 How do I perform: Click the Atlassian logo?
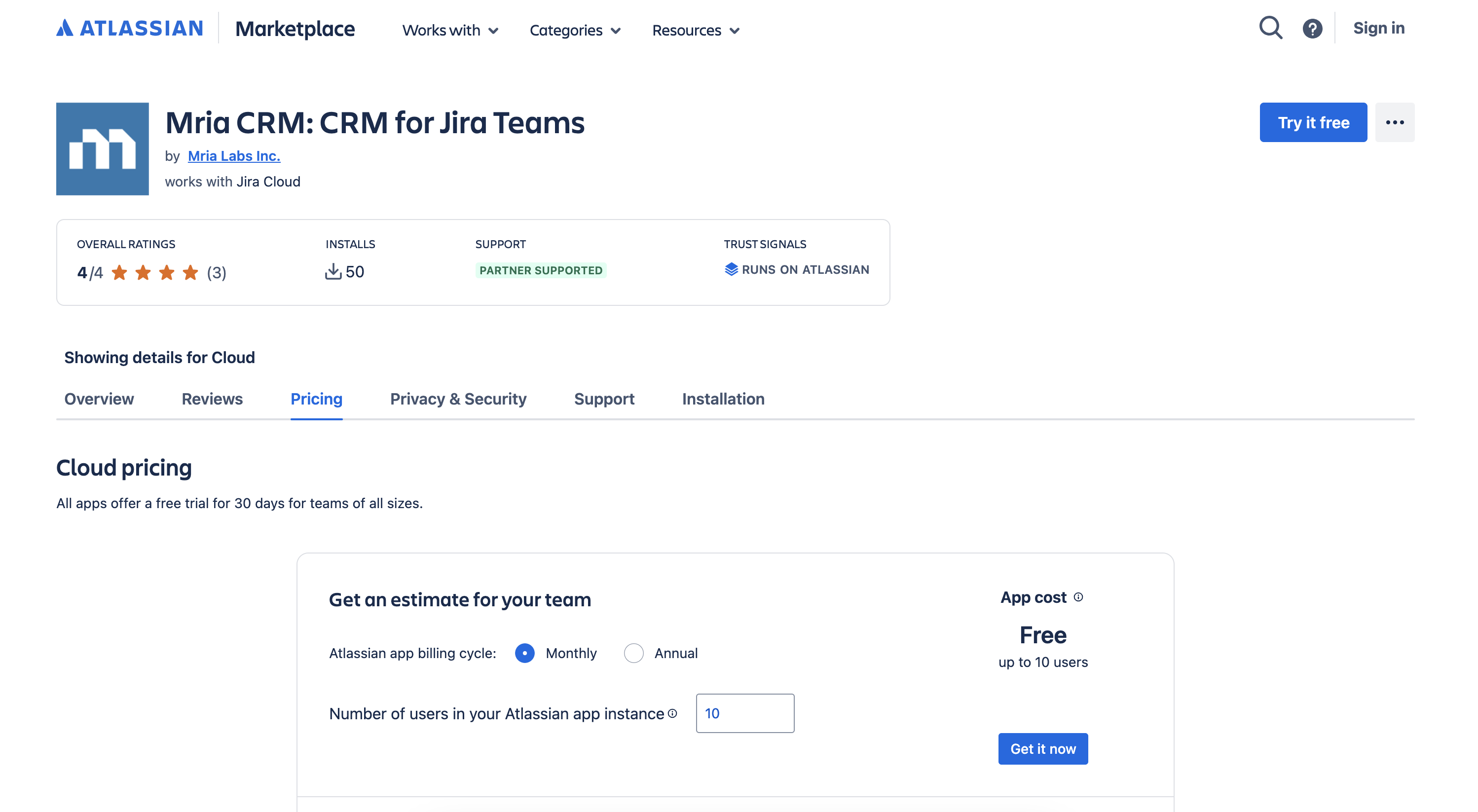pos(130,28)
